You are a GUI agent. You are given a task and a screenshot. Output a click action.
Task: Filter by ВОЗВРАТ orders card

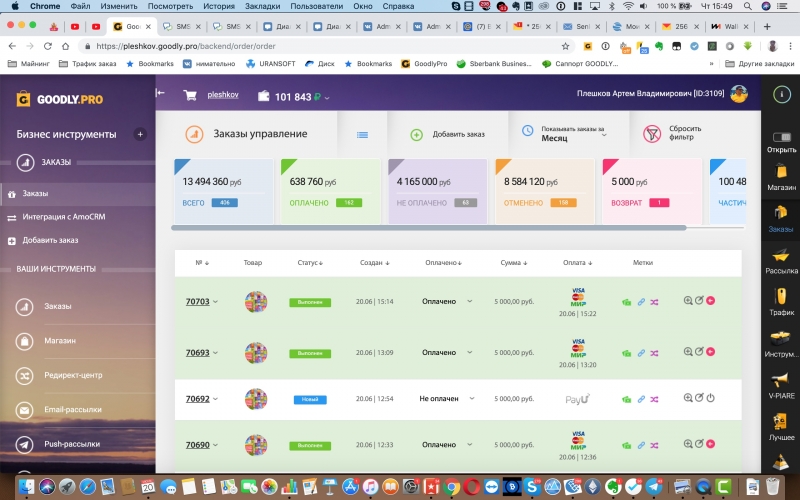[x=652, y=191]
